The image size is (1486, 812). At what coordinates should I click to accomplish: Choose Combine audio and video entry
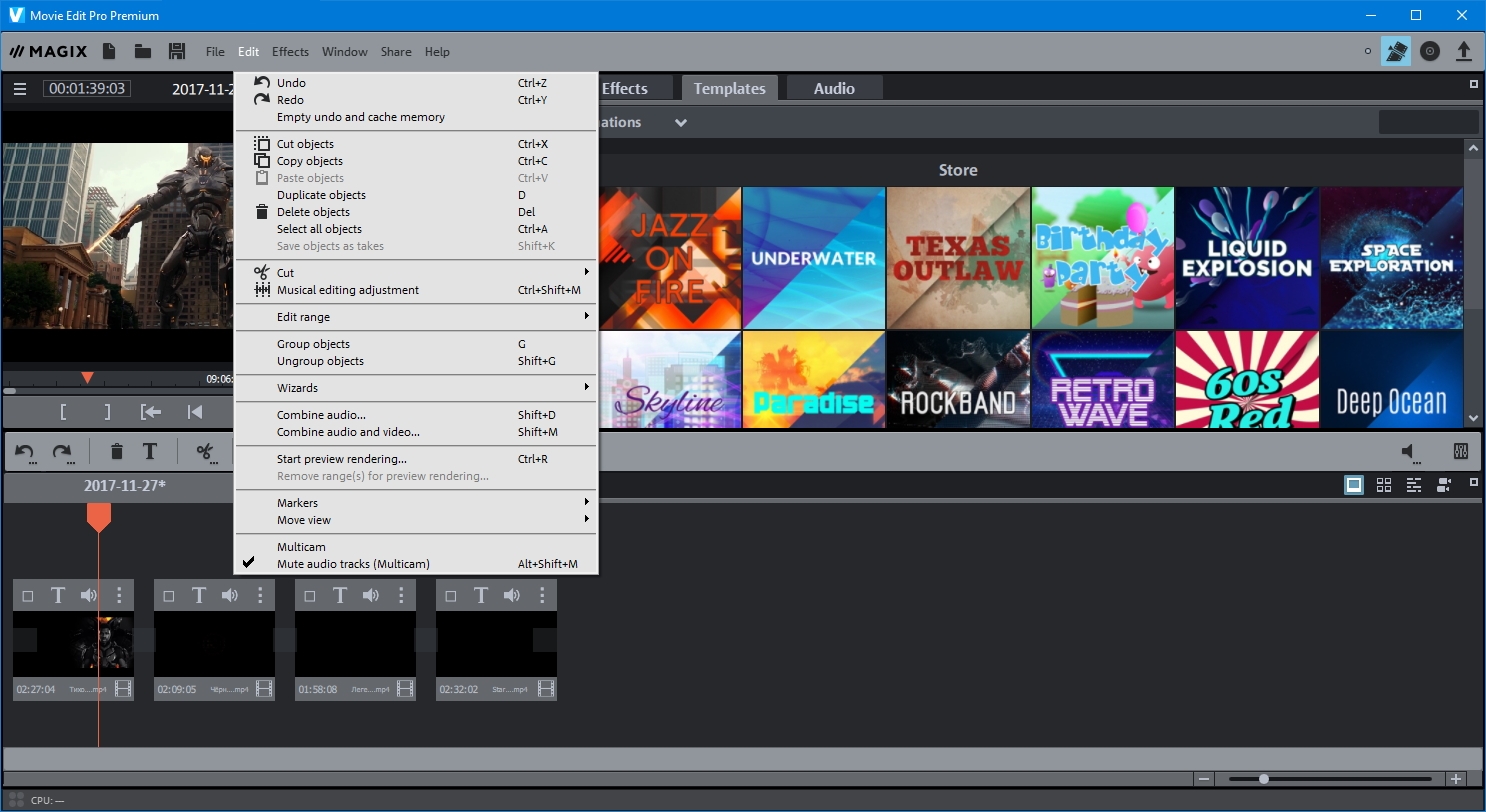click(415, 432)
